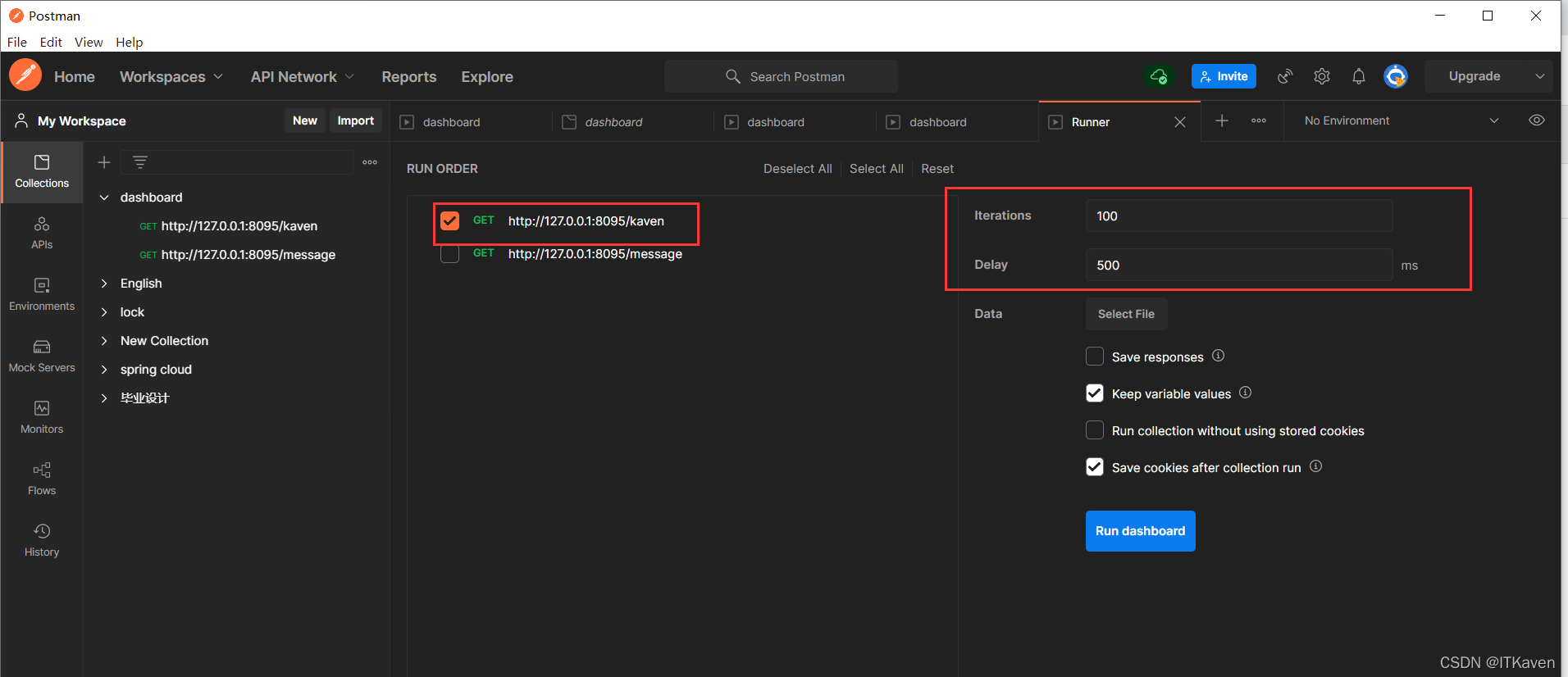The height and width of the screenshot is (677, 1568).
Task: Open the Flows sidebar panel
Action: [x=42, y=479]
